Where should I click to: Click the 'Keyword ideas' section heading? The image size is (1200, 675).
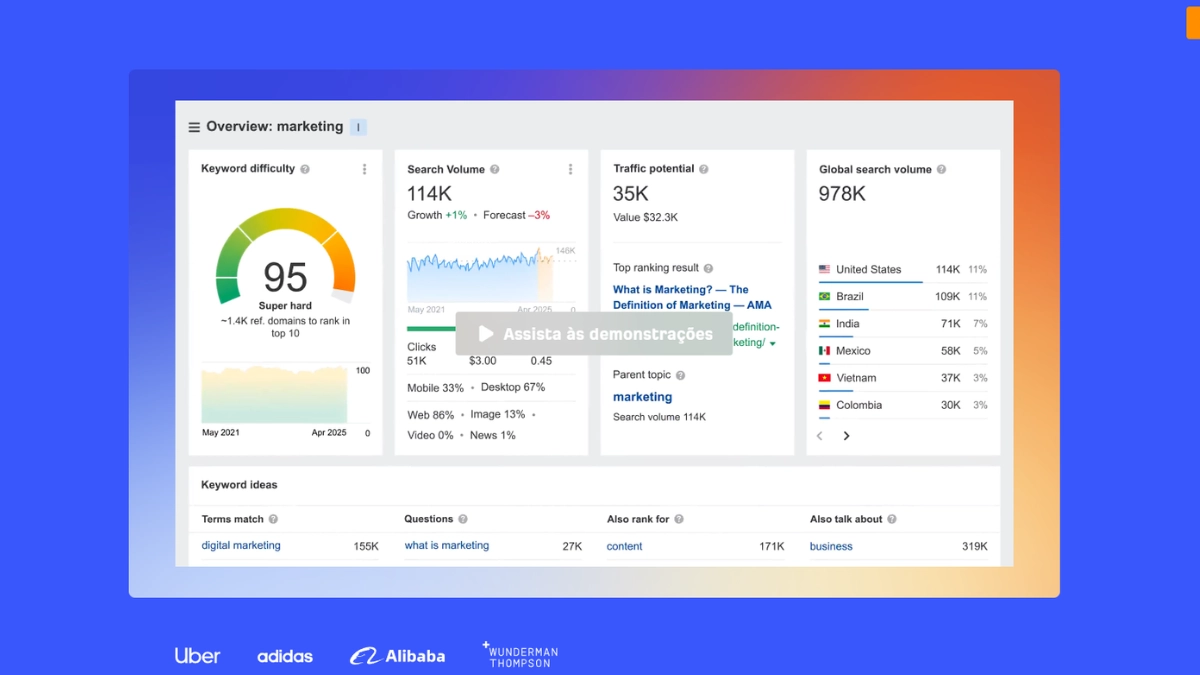[239, 485]
